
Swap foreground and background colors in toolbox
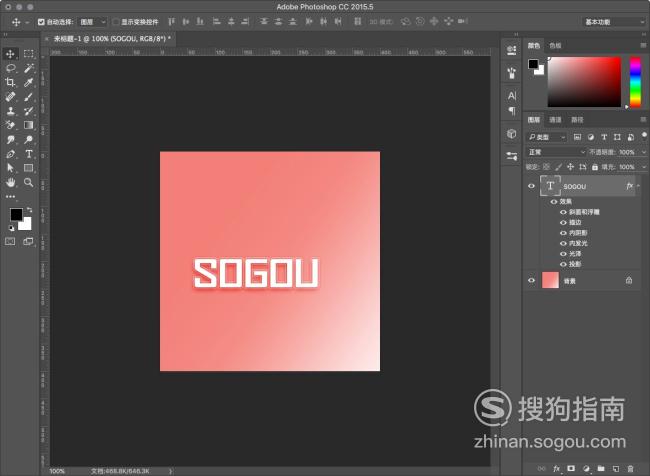coord(29,210)
